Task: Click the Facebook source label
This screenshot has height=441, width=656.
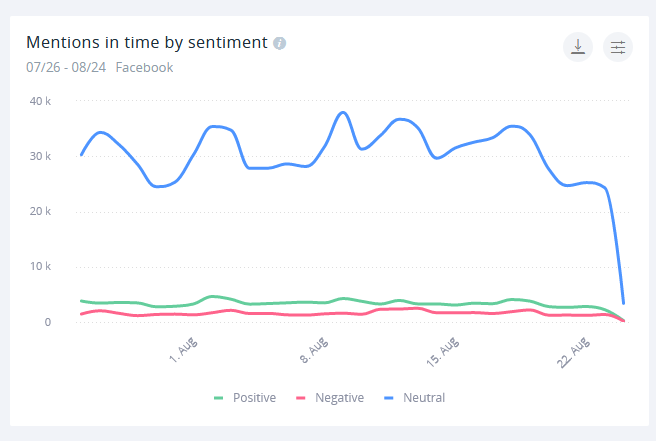Action: (x=144, y=68)
